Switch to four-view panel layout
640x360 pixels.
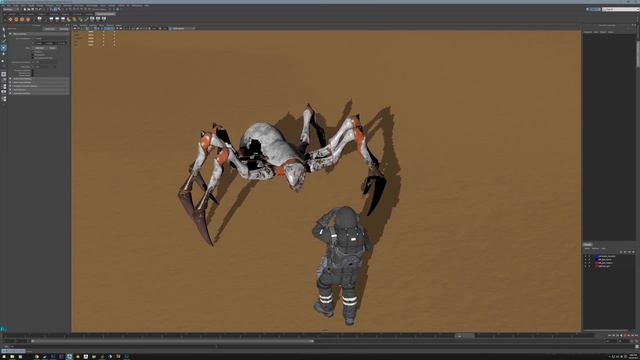click(x=4, y=80)
